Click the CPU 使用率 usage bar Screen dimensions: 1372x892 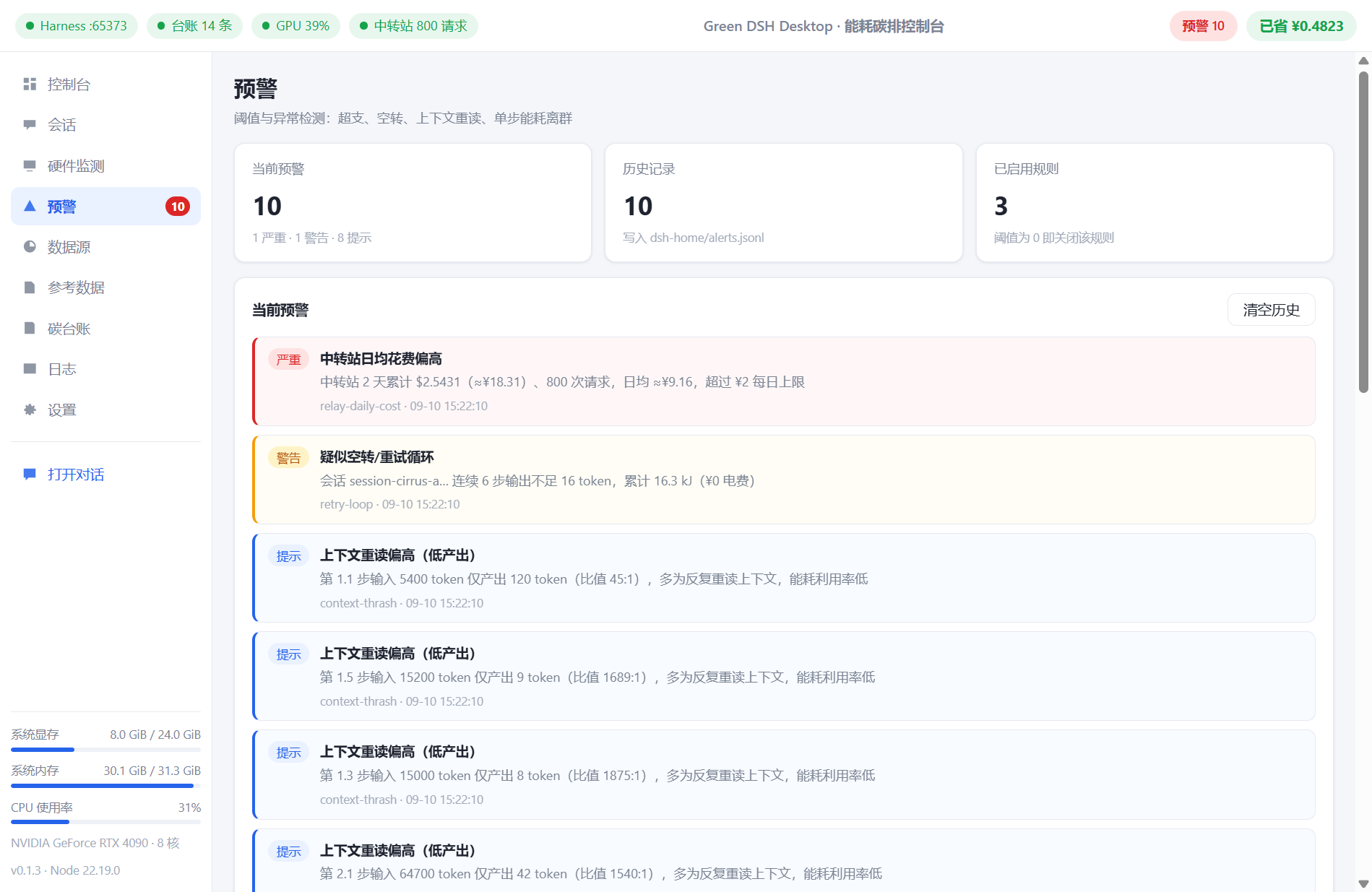[105, 822]
